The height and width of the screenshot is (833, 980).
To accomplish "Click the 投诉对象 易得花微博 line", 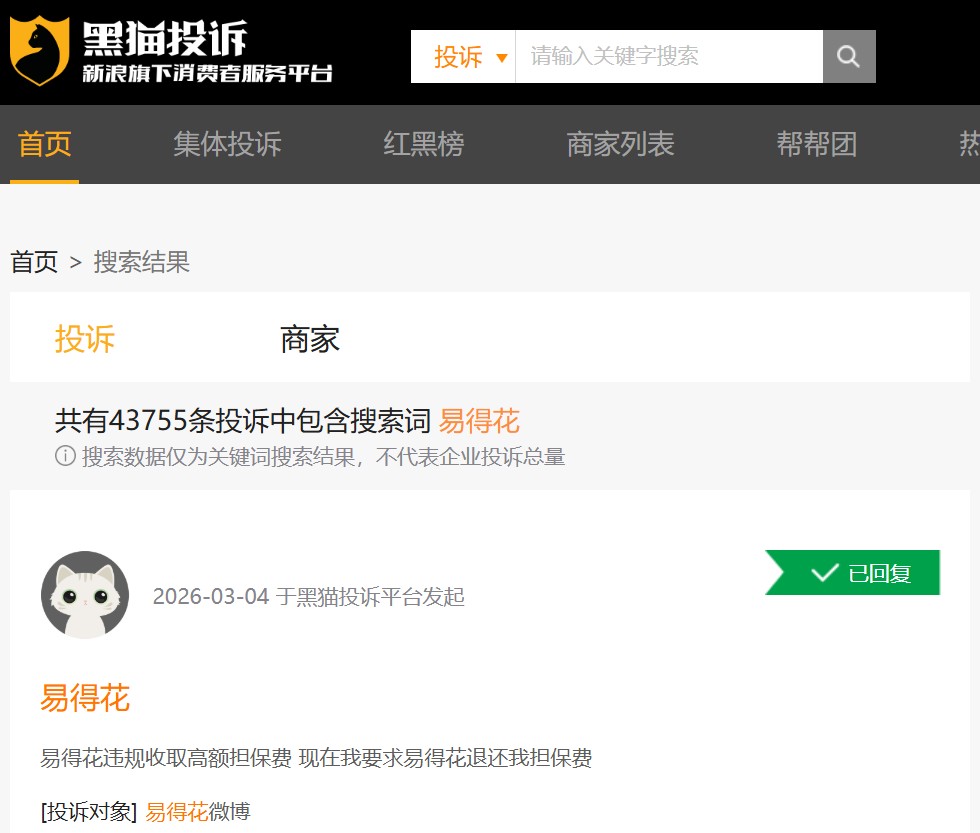I will [x=146, y=812].
